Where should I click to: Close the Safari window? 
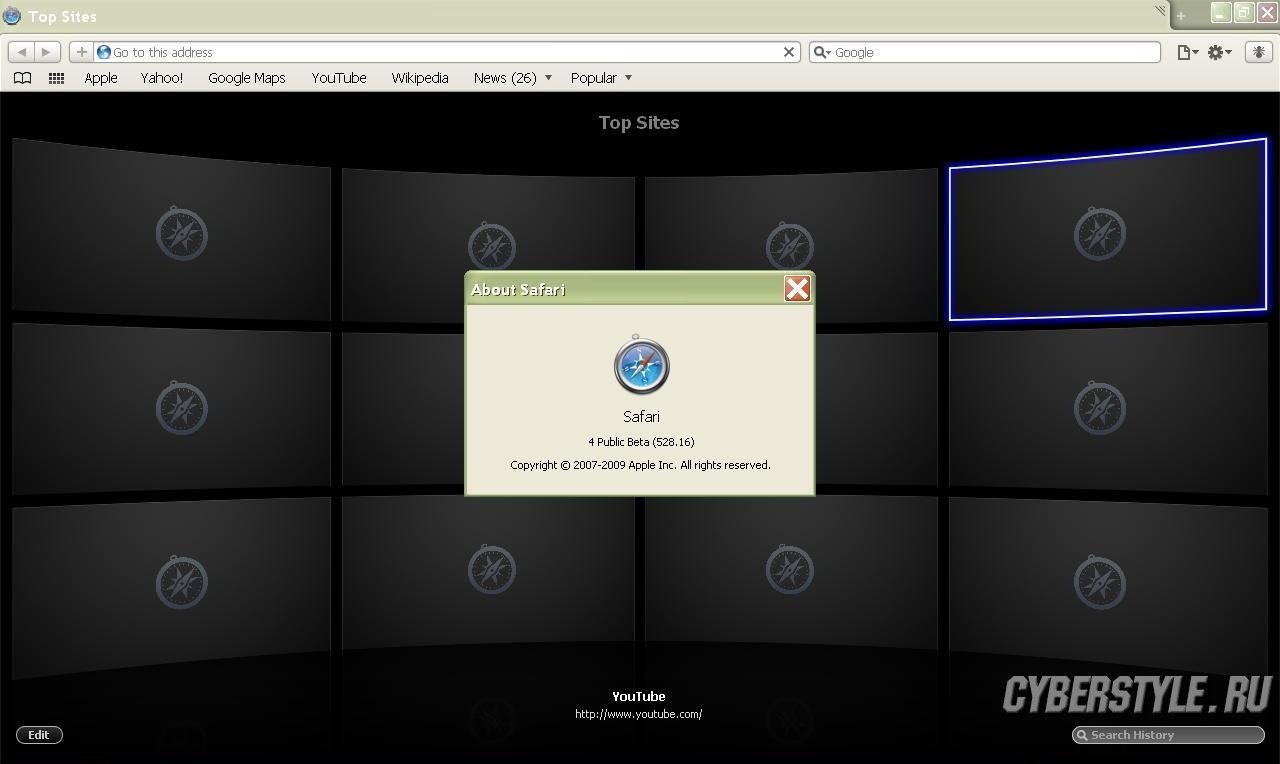(1266, 13)
